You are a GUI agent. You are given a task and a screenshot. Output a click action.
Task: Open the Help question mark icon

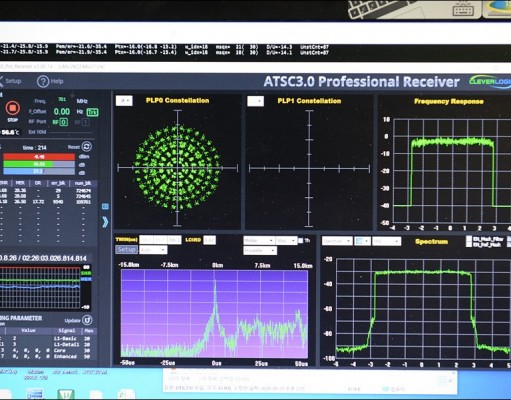[43, 81]
